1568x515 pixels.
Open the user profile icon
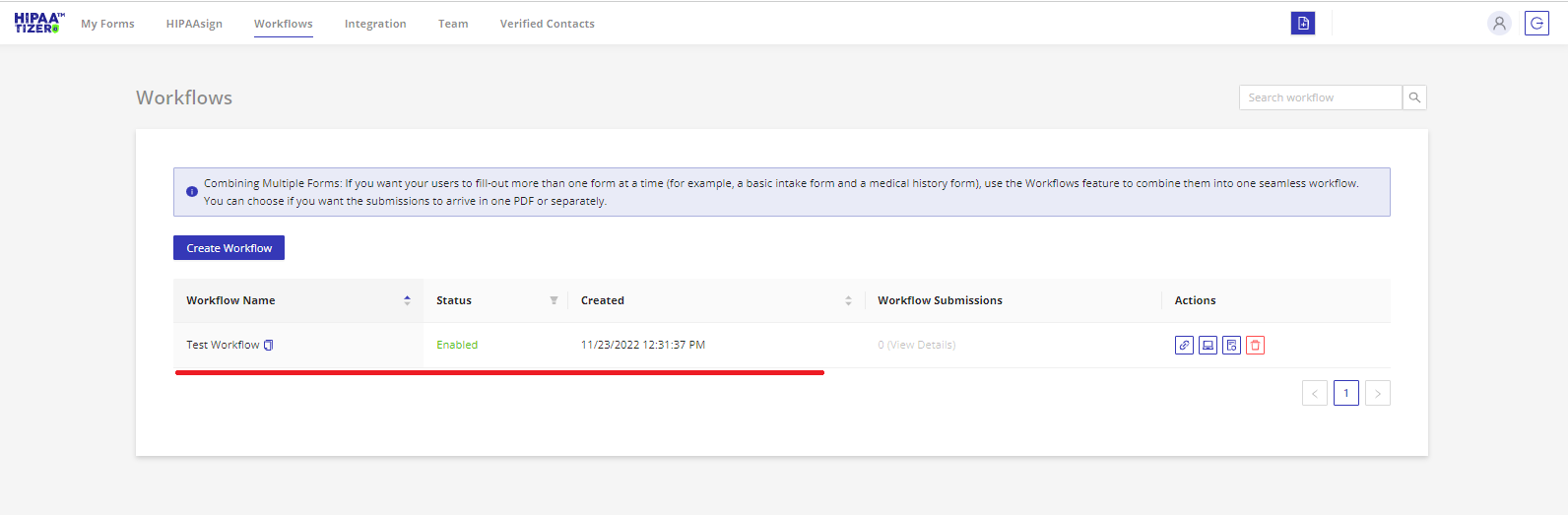pos(1499,23)
